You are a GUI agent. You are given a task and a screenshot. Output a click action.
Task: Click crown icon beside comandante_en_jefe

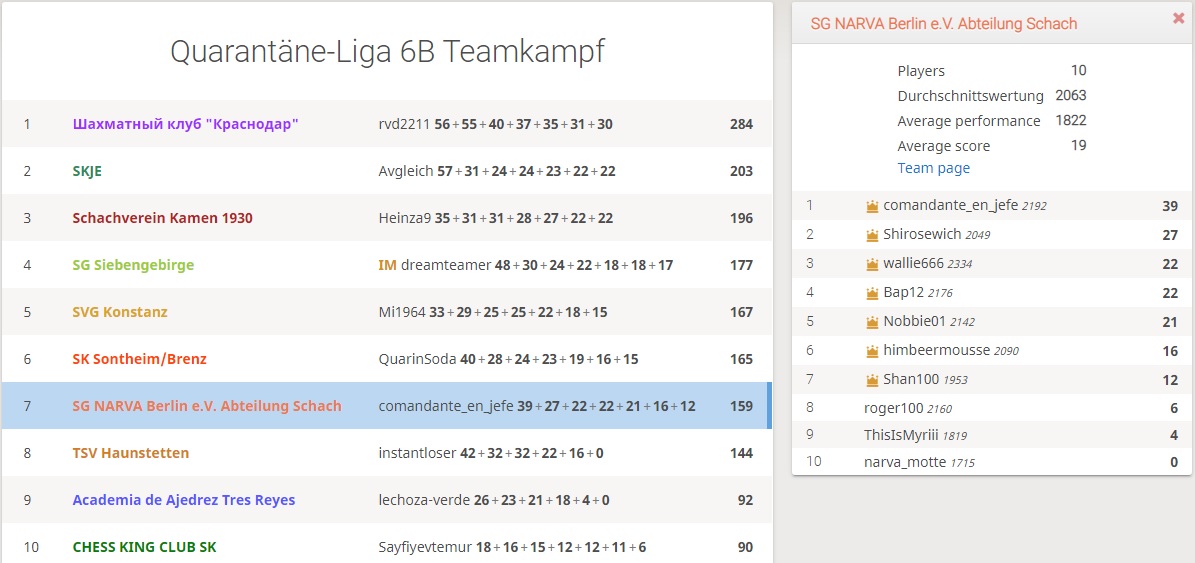(872, 206)
